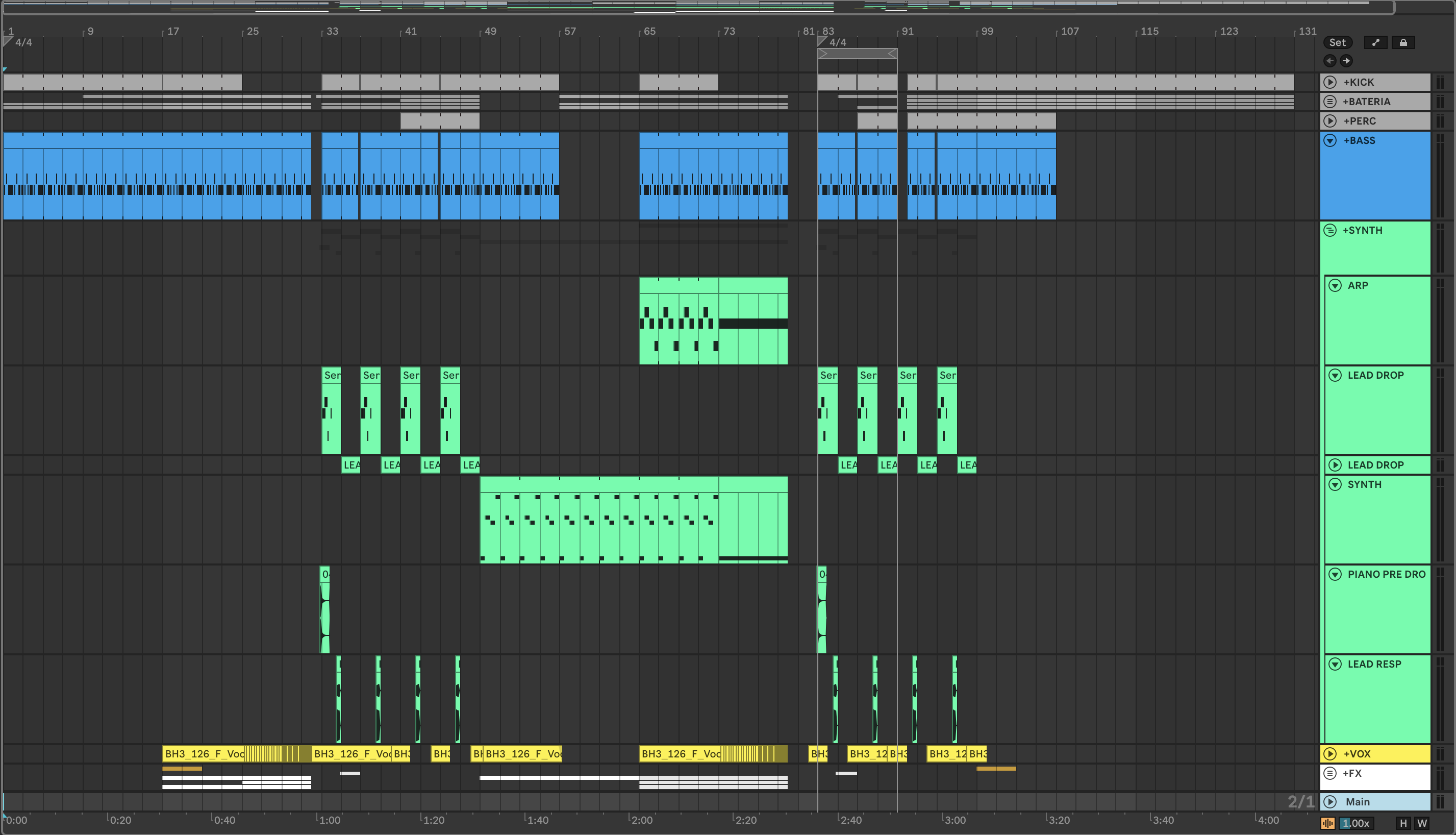Click bar 65 on the beat ruler
The image size is (1456, 835).
tap(649, 31)
